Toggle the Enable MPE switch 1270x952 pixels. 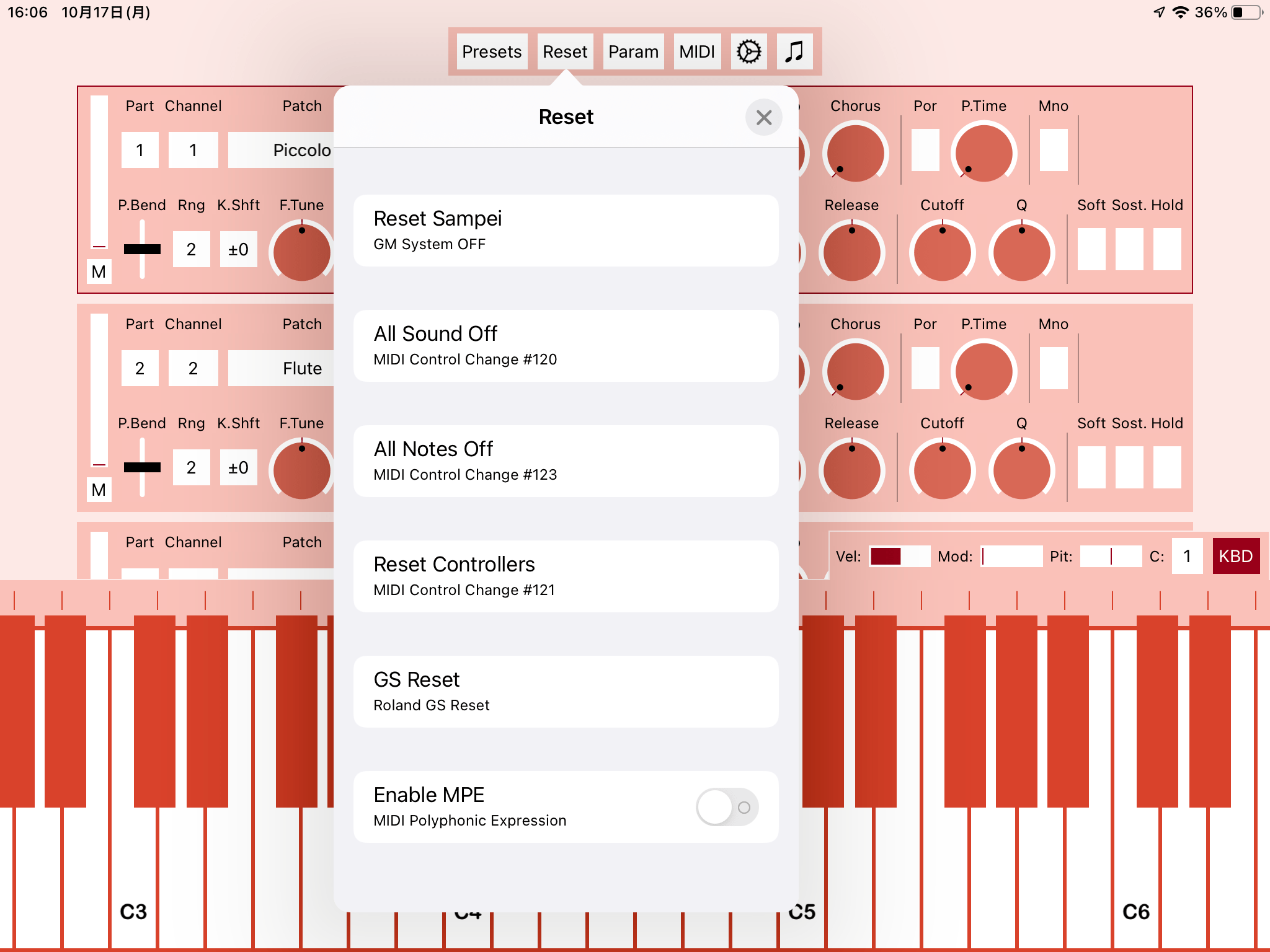click(727, 807)
